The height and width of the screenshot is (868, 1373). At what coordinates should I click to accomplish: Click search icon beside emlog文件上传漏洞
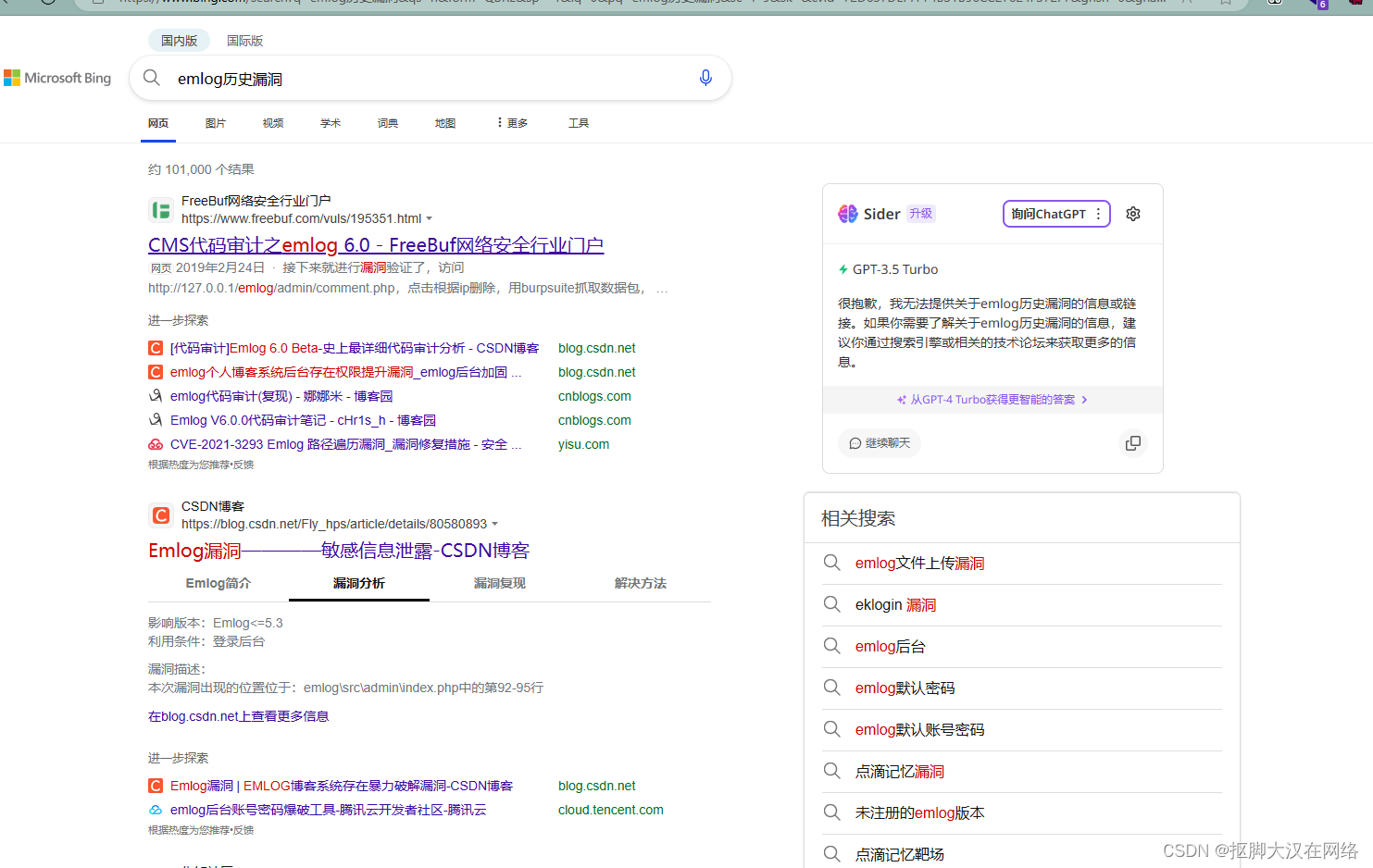[x=831, y=563]
